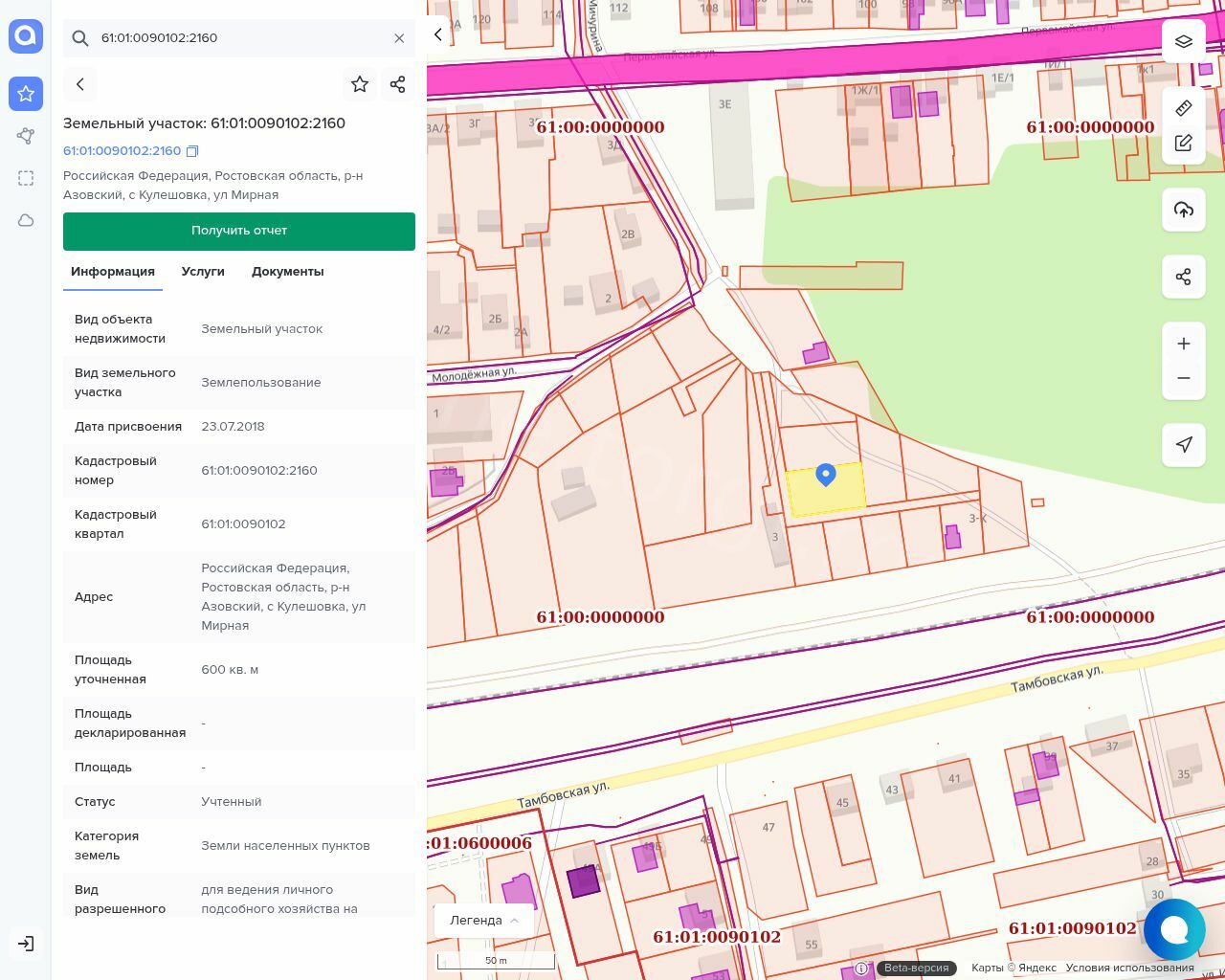The width and height of the screenshot is (1225, 980).
Task: Open the Документы tab
Action: point(287,272)
